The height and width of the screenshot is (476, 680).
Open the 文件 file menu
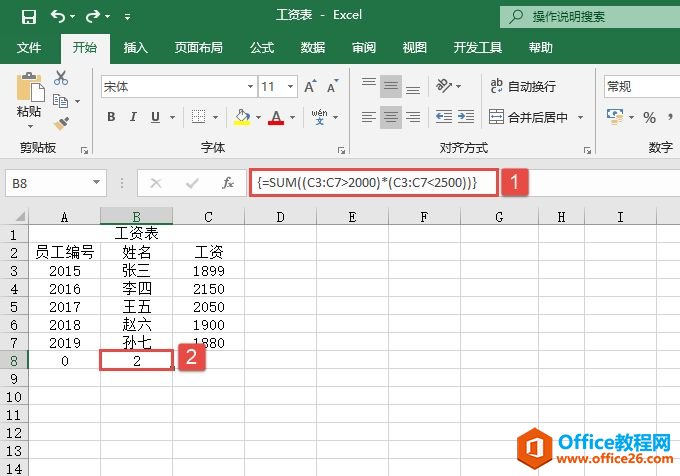[x=29, y=47]
